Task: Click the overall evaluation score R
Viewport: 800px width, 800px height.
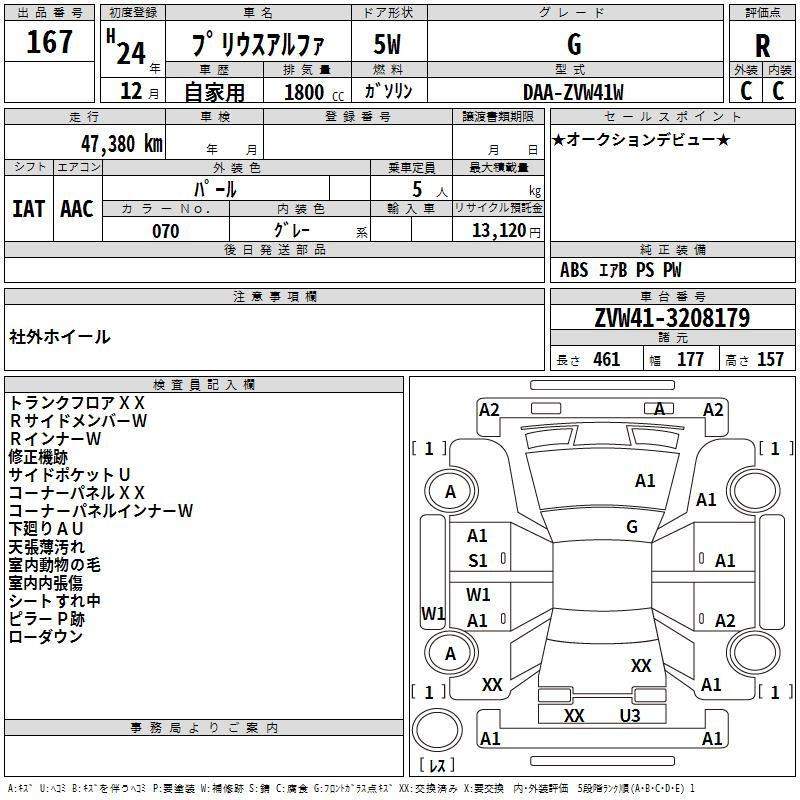Action: [x=762, y=46]
